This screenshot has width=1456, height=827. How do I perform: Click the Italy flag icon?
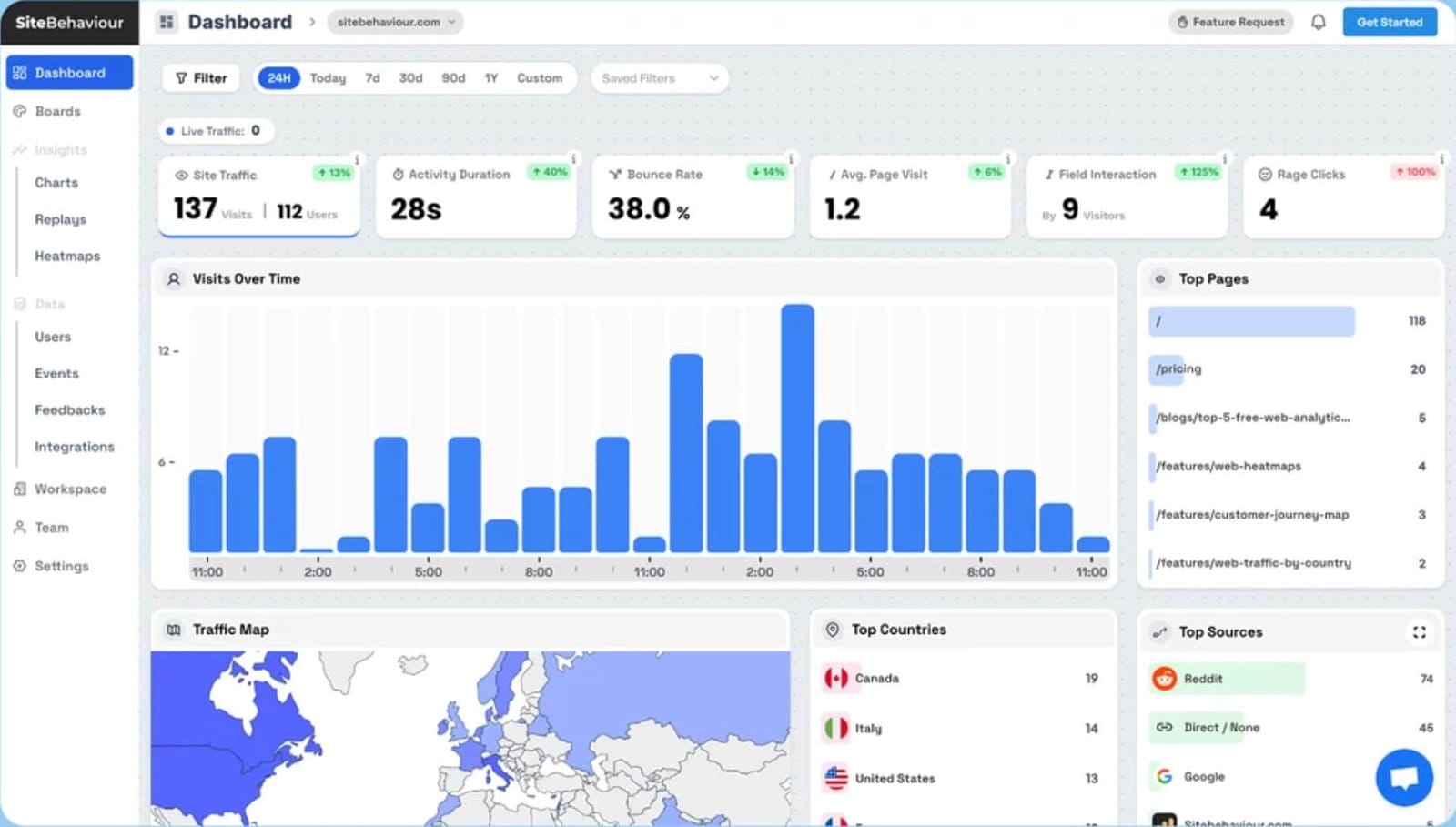click(x=836, y=729)
